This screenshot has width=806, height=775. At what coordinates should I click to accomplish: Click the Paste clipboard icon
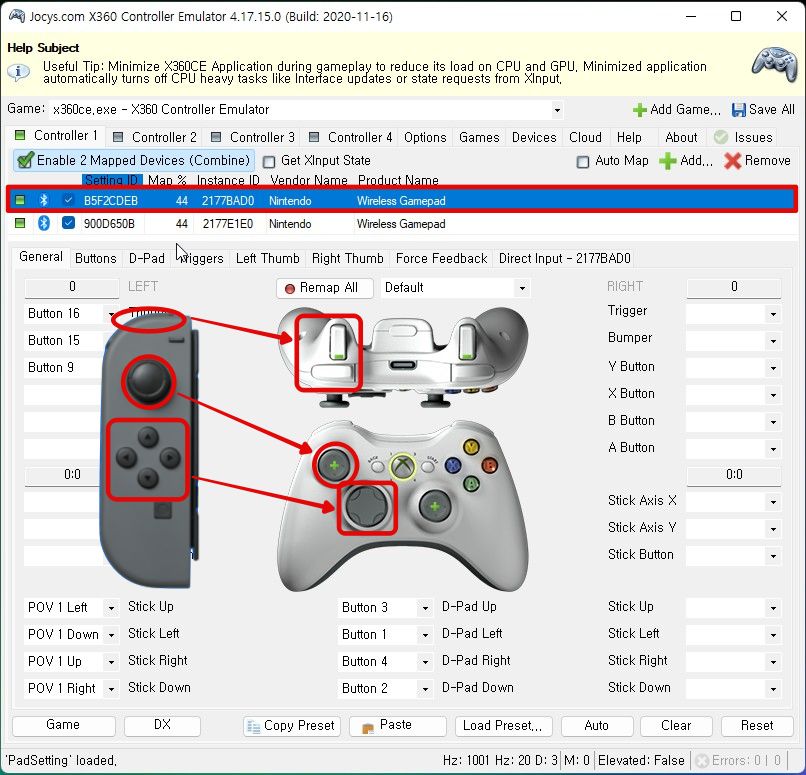click(x=368, y=728)
